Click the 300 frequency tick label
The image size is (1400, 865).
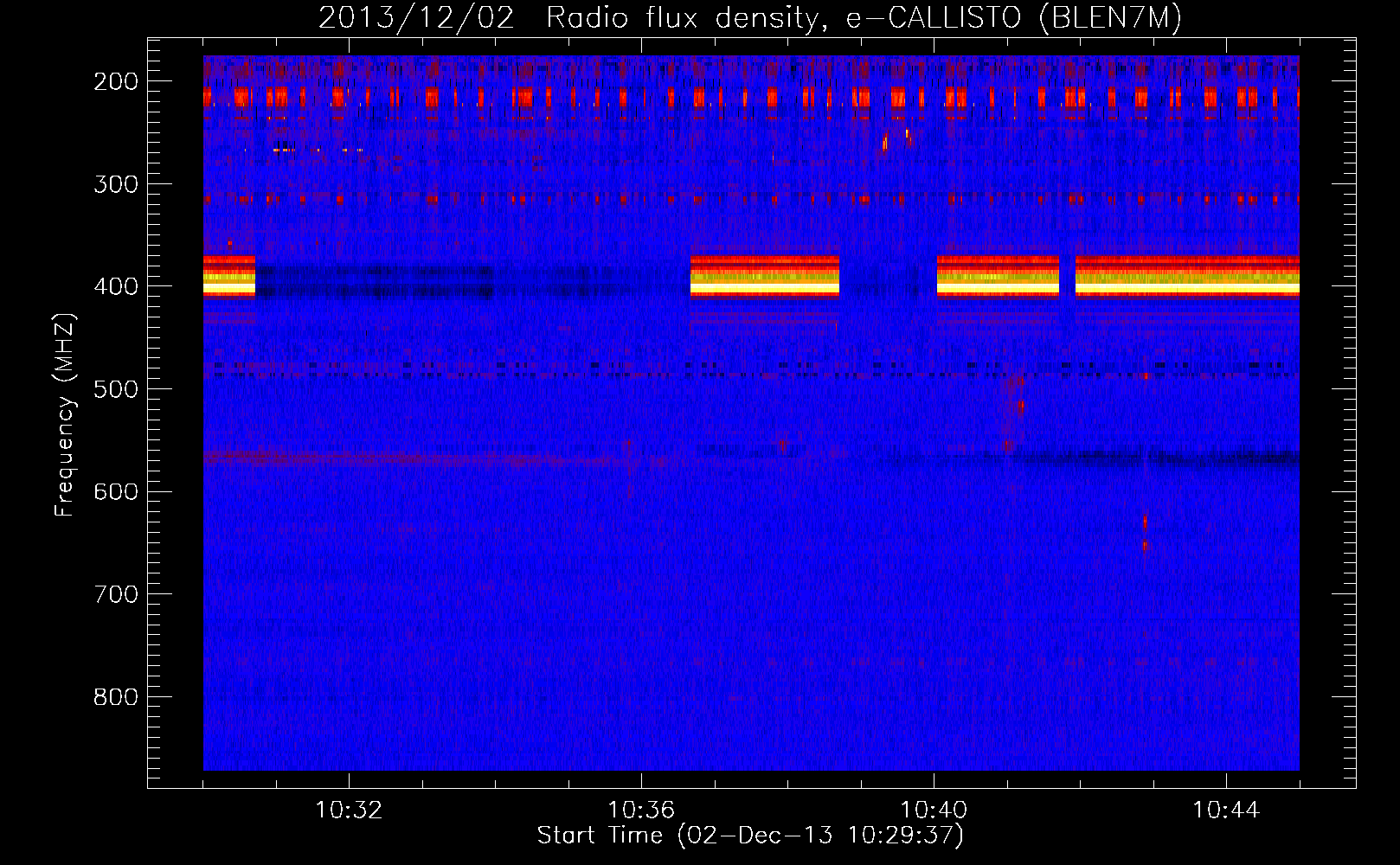coord(115,183)
